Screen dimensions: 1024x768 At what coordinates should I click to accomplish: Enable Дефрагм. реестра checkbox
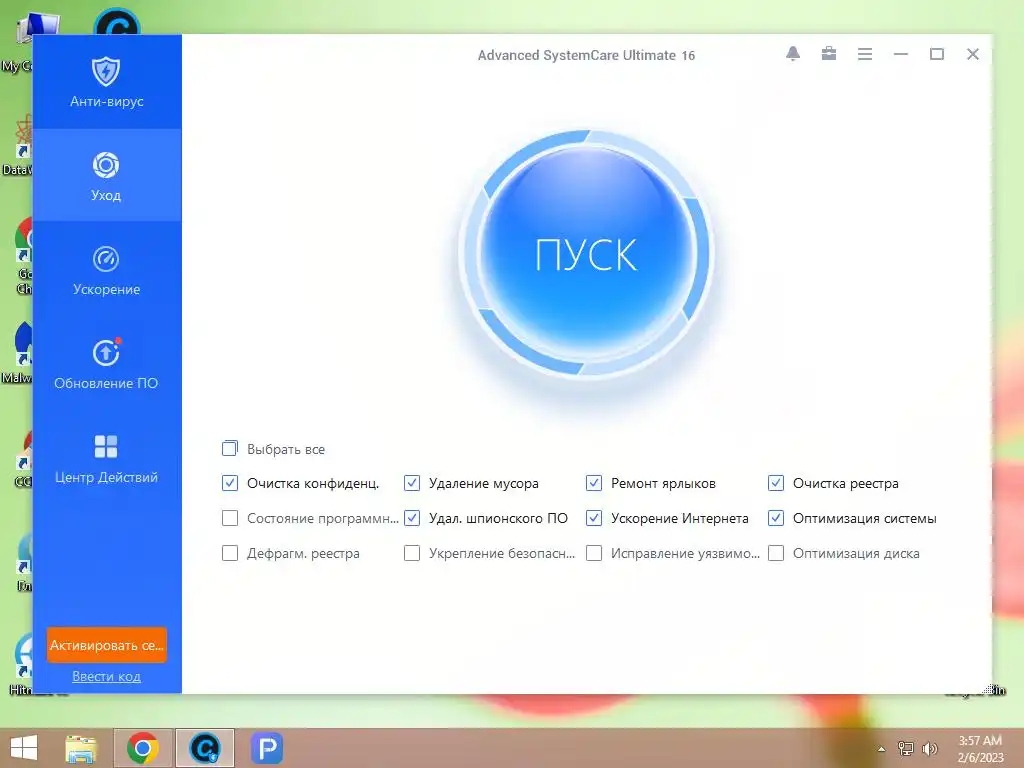(x=229, y=553)
